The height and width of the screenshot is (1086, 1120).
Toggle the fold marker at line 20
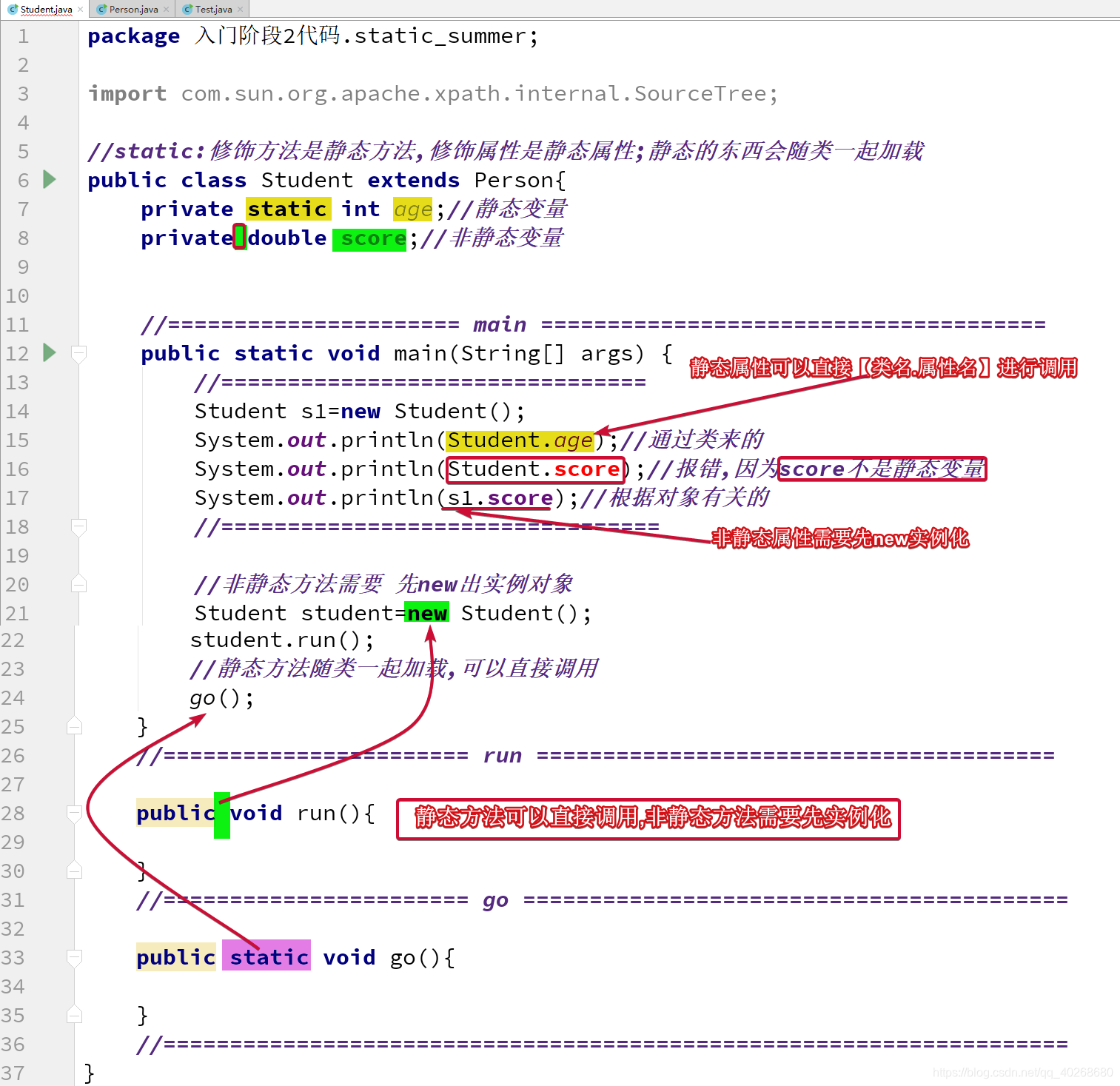click(x=79, y=585)
